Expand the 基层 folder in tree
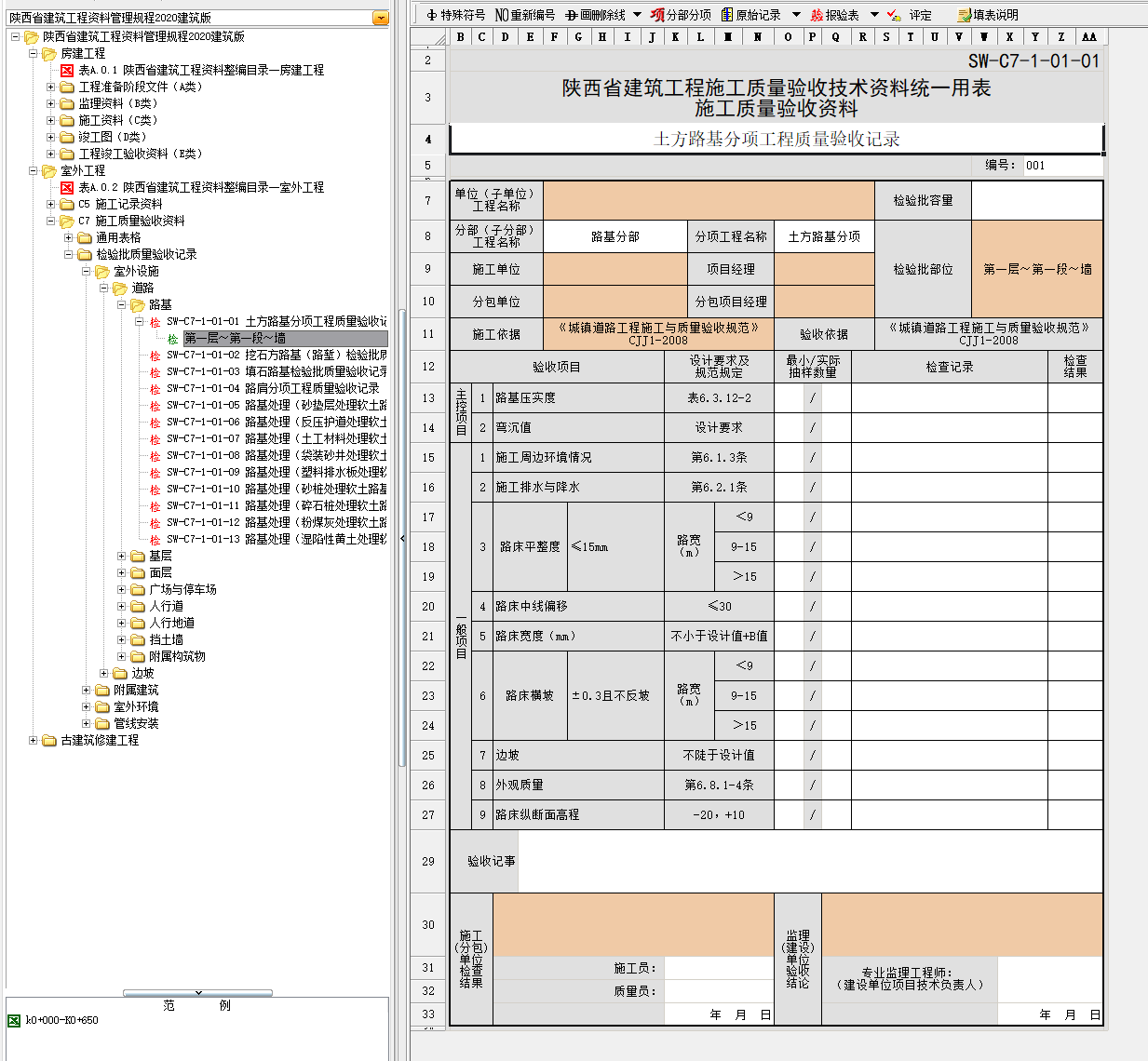Viewport: 1148px width, 1061px height. pyautogui.click(x=122, y=556)
